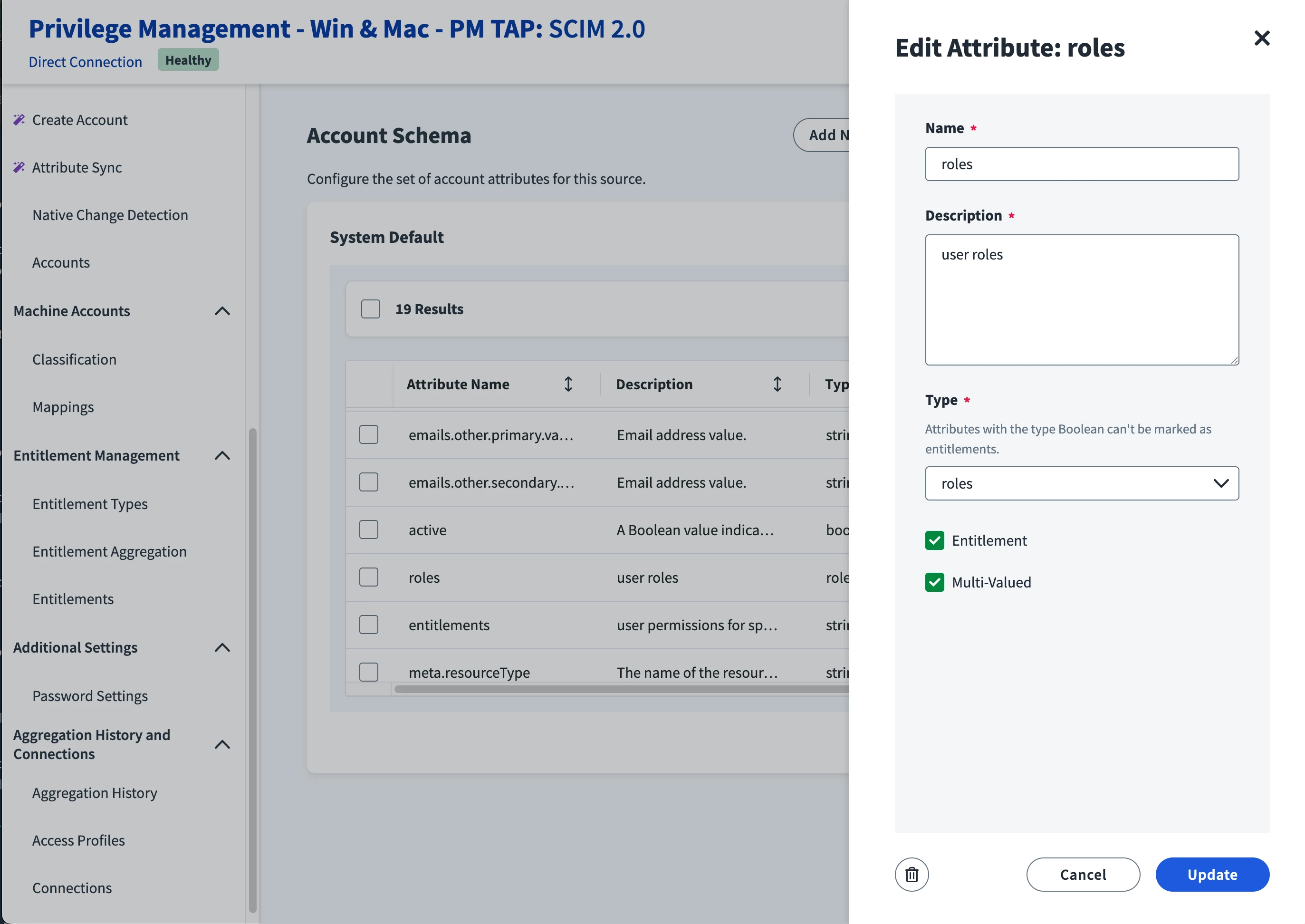The width and height of the screenshot is (1305, 924).
Task: Click the table horizontal scrollbar
Action: (621, 689)
